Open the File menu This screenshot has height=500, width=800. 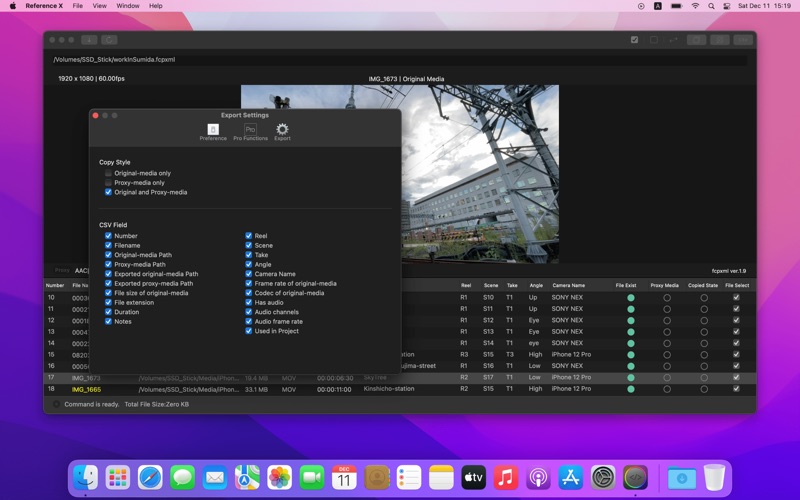[78, 6]
